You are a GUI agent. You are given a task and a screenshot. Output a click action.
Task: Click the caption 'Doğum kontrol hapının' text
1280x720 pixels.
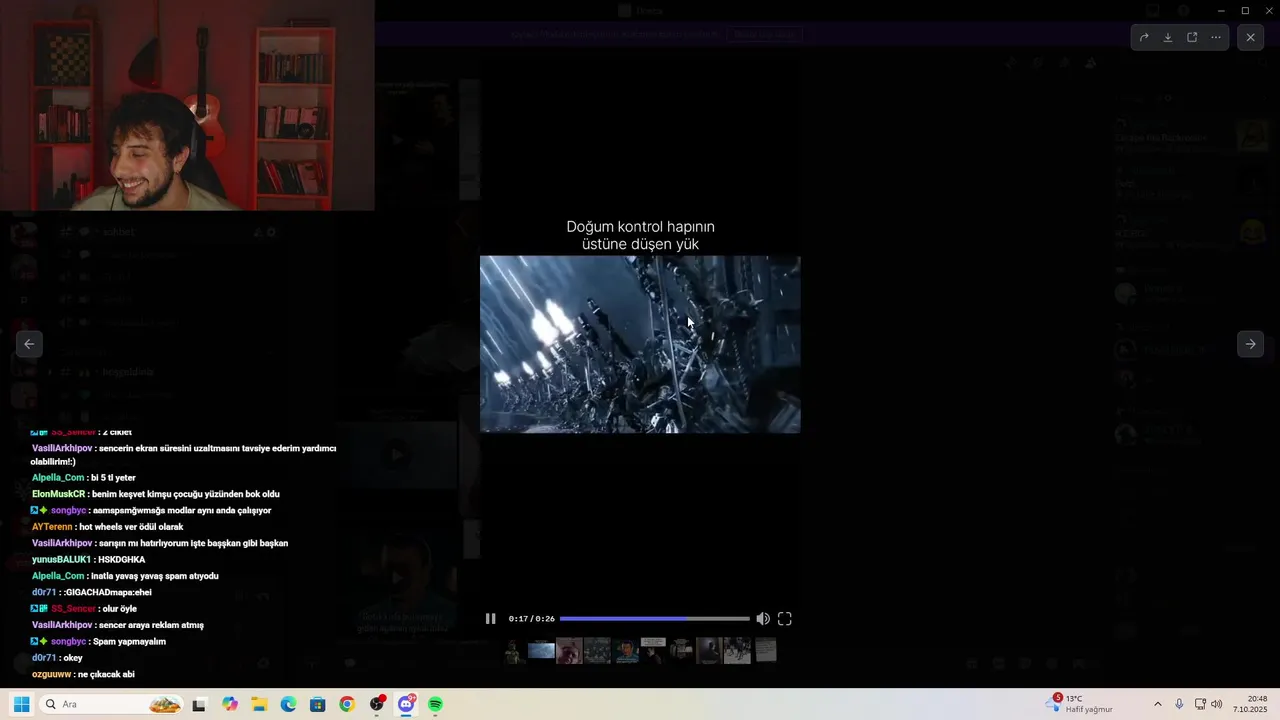[x=640, y=227]
